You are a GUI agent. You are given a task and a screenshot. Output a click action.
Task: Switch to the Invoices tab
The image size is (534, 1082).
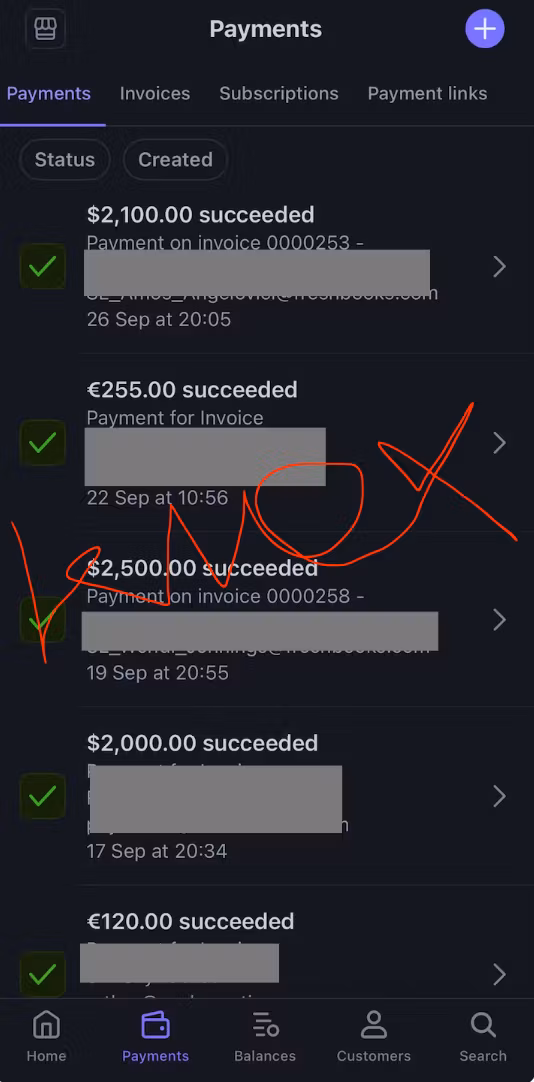pos(155,93)
